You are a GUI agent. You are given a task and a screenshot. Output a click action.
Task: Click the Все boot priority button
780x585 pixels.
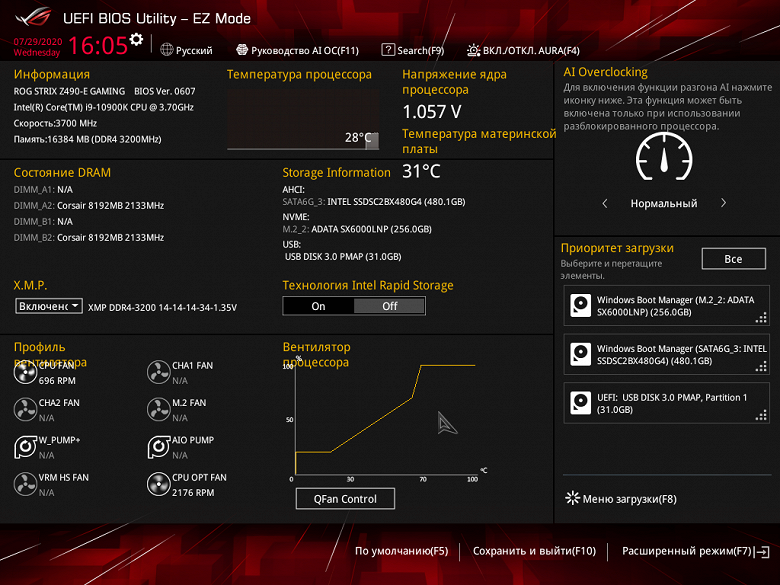pyautogui.click(x=733, y=259)
